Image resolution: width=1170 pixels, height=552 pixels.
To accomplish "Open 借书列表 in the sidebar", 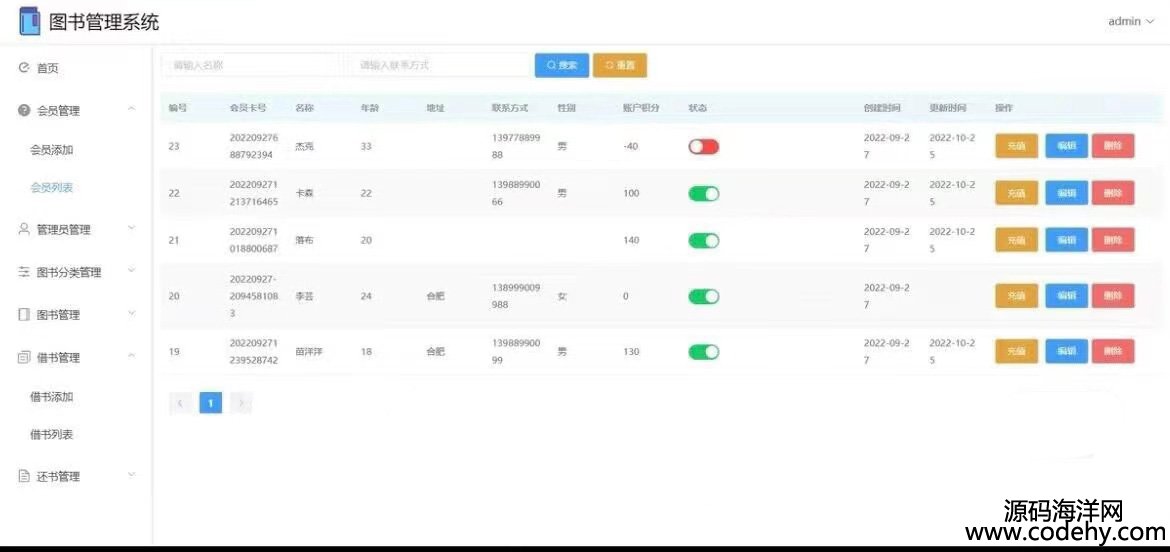I will [52, 435].
